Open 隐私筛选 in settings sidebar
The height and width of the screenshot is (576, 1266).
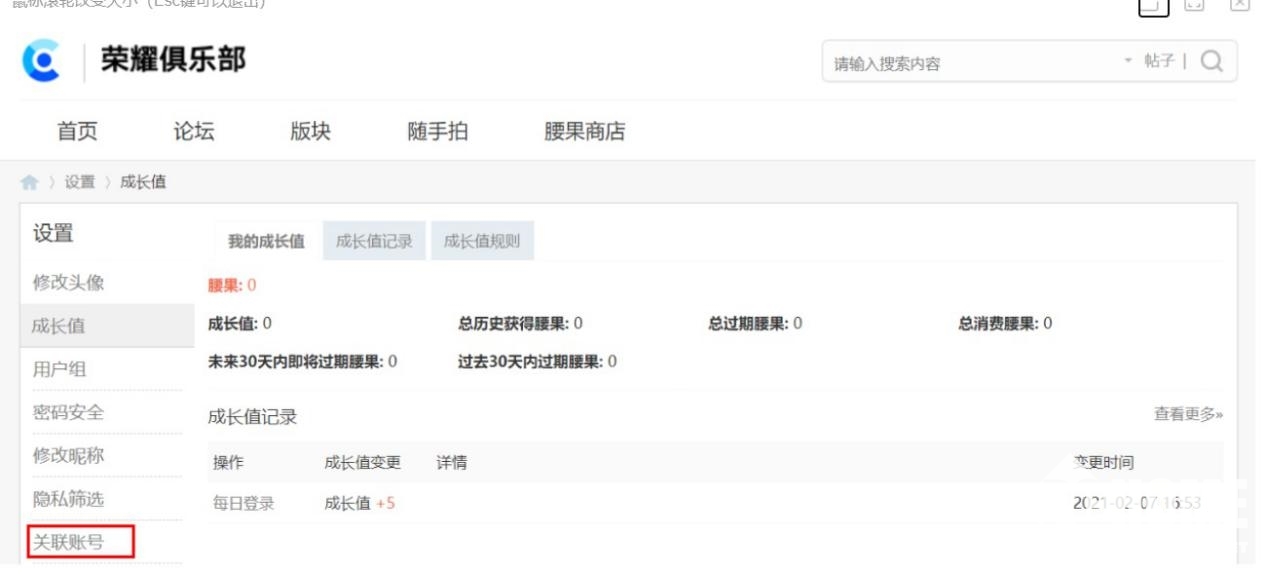coord(68,499)
